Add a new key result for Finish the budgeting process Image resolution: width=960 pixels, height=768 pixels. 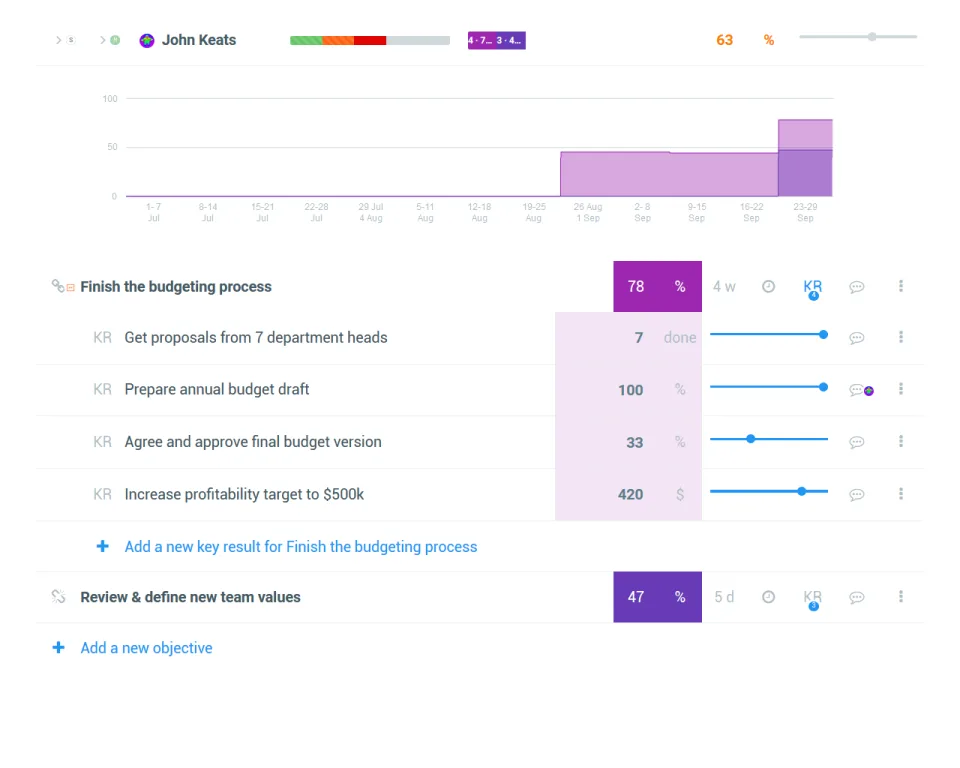(x=301, y=546)
